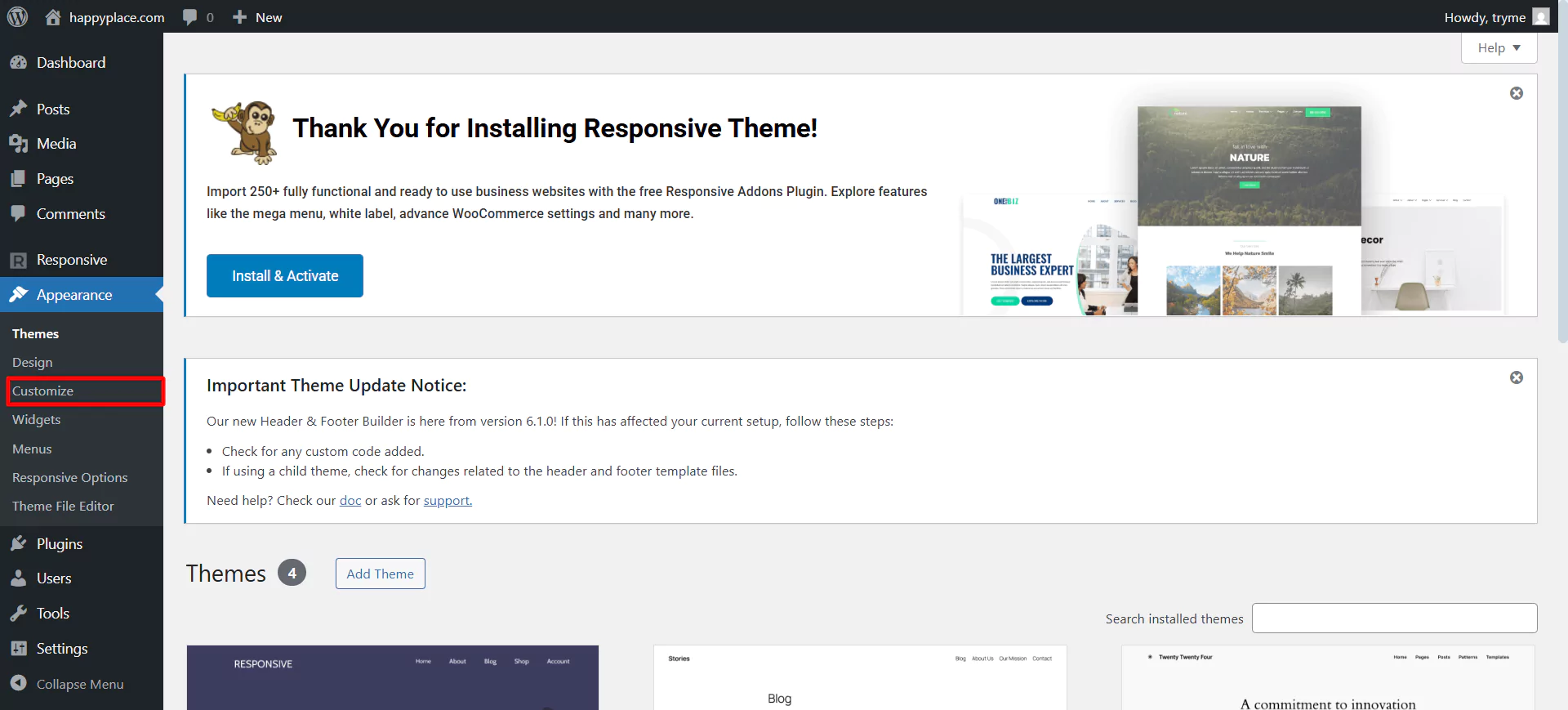Select the Responsive theme thumbnail
This screenshot has height=710, width=1568.
[x=393, y=677]
